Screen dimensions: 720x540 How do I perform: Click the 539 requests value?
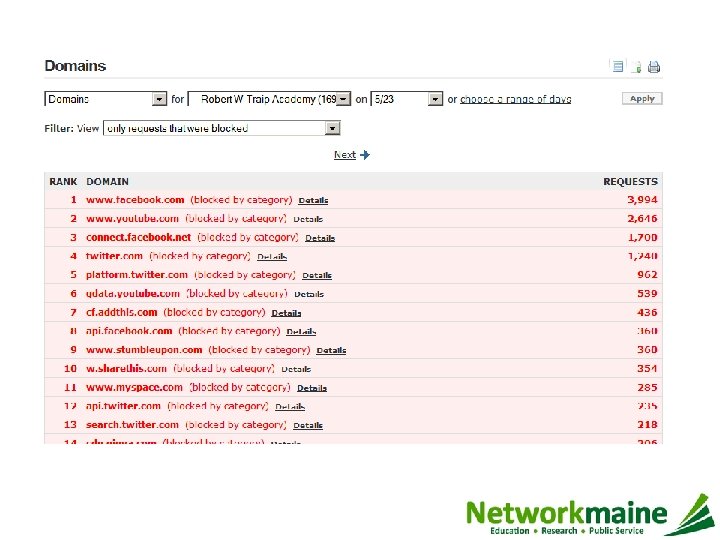point(647,293)
